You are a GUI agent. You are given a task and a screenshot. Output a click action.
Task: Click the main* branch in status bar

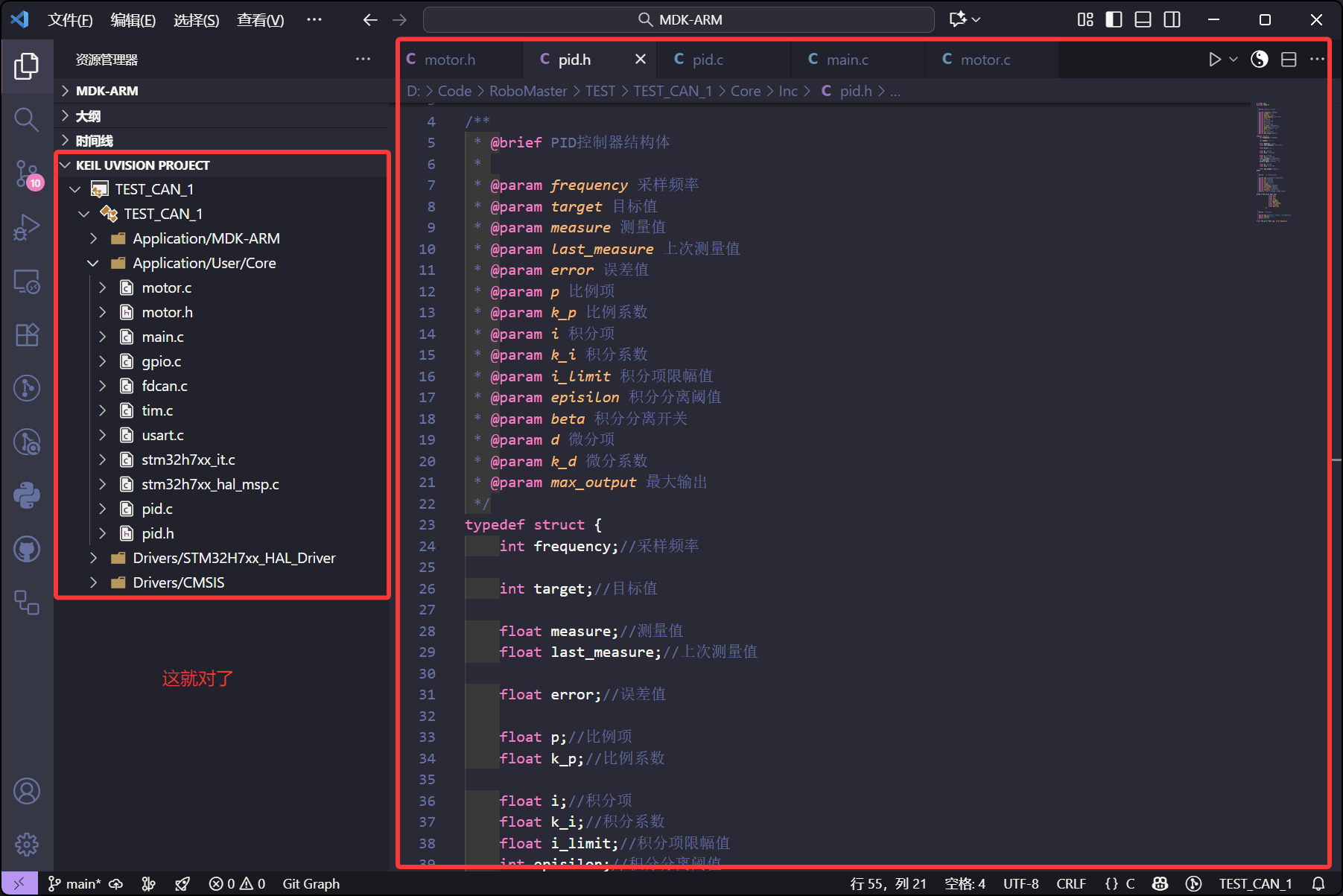click(x=75, y=883)
